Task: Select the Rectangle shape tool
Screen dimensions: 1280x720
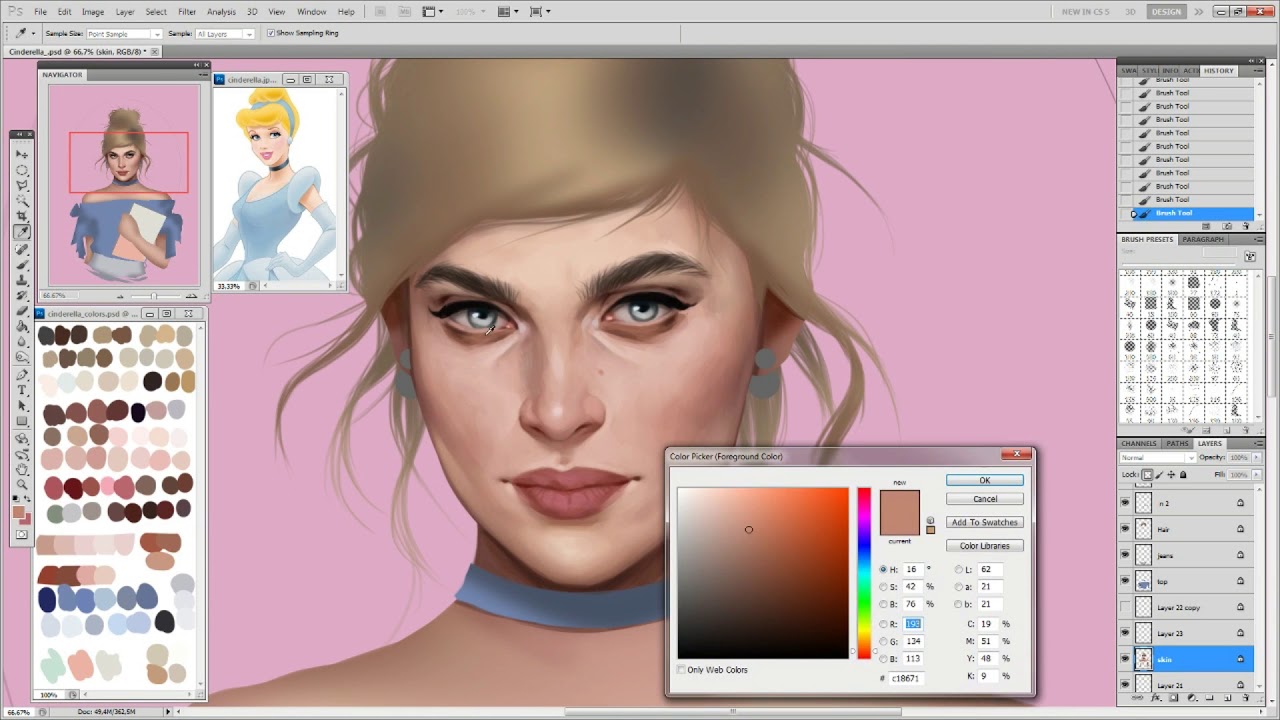Action: (21, 420)
